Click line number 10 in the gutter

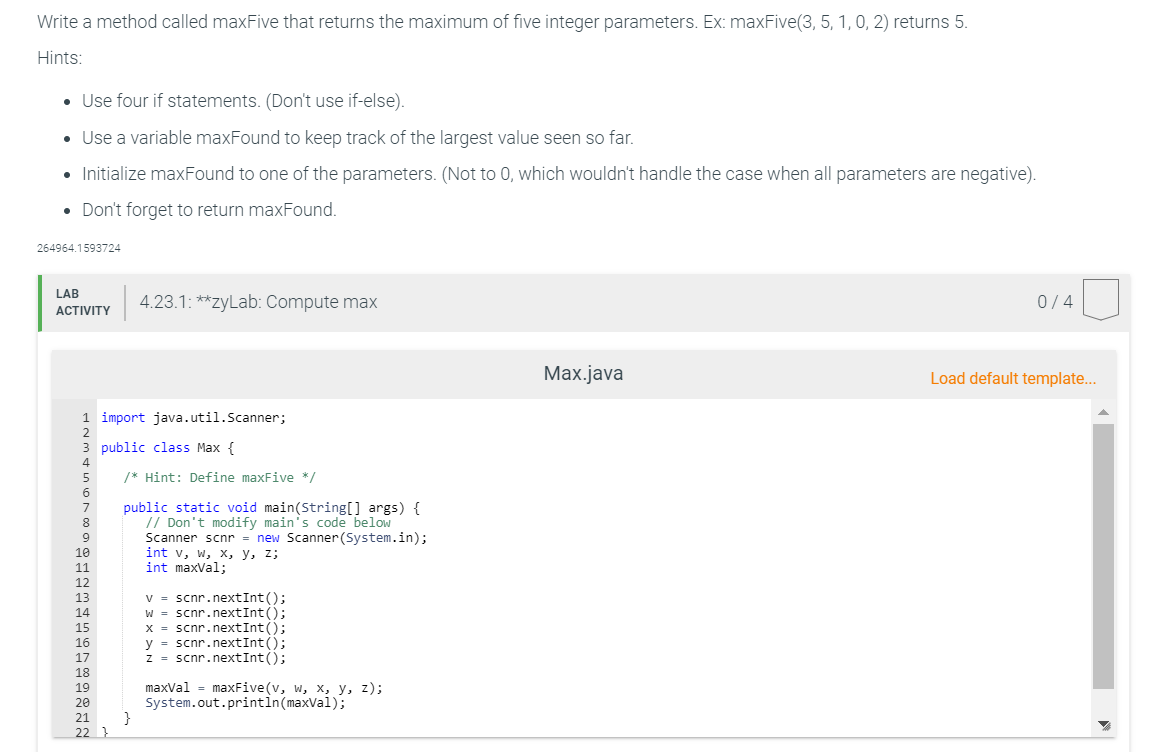click(85, 552)
